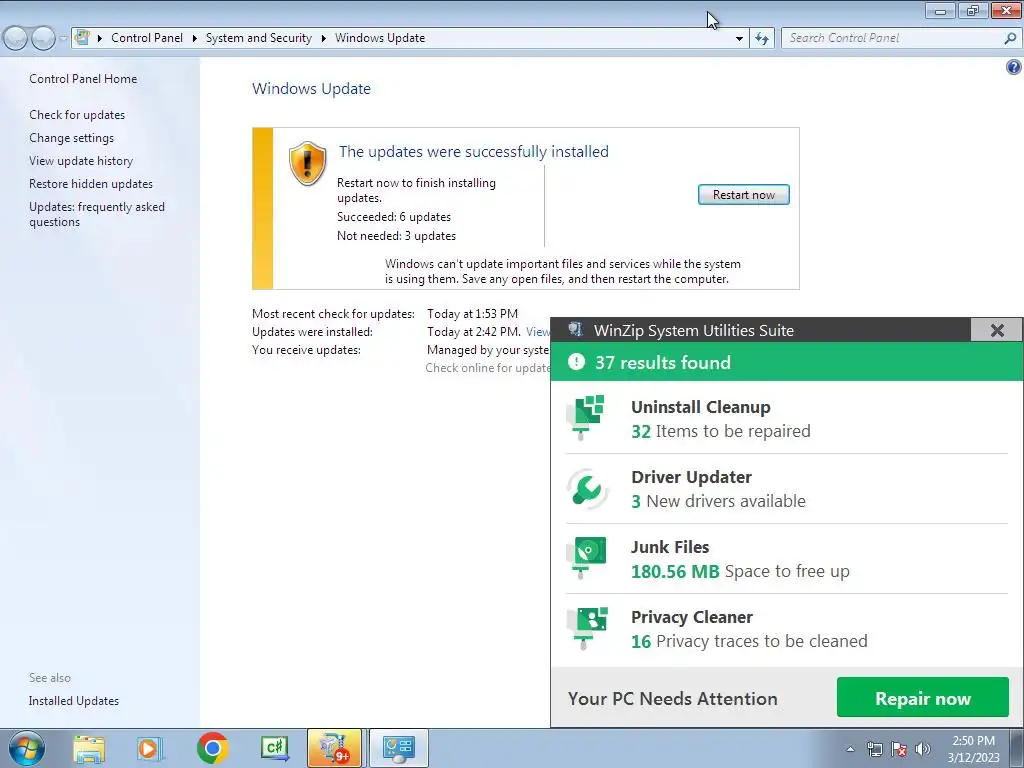This screenshot has height=768, width=1024.
Task: Expand arrow before Control Panel breadcrumb
Action: [100, 38]
